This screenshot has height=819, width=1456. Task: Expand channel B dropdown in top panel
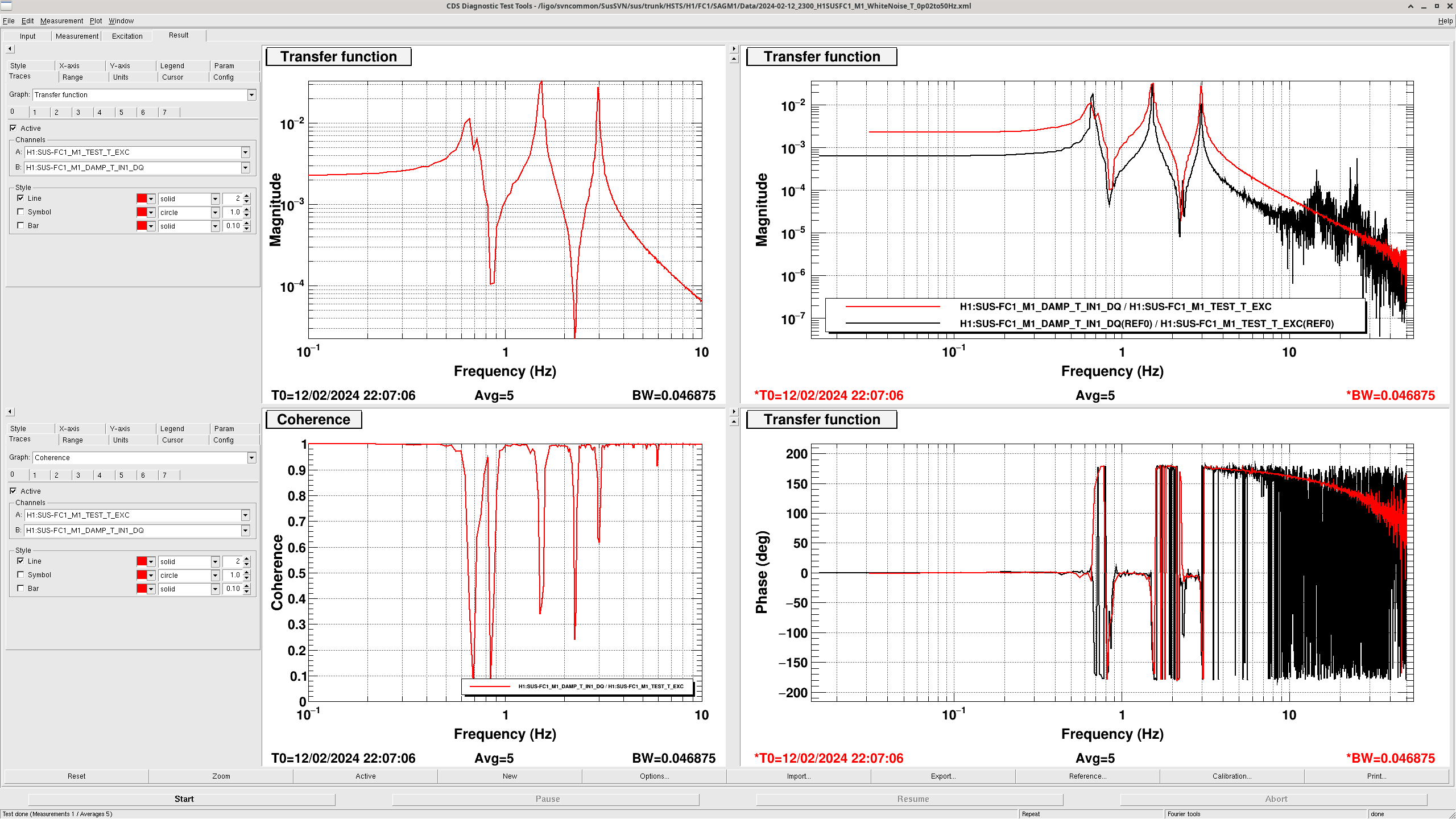(245, 168)
